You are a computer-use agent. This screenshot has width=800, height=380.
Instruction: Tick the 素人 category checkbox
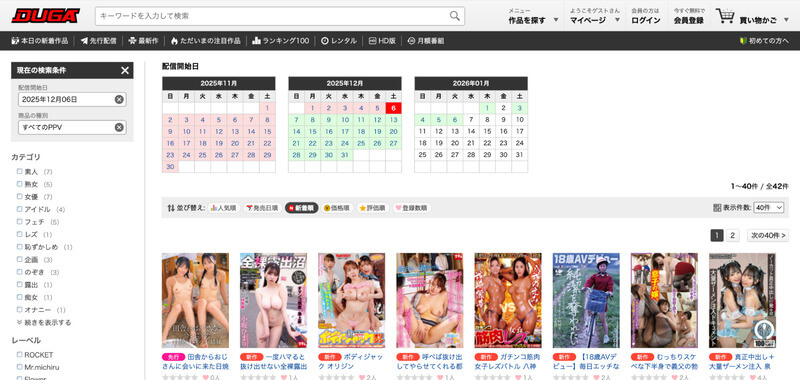(19, 172)
